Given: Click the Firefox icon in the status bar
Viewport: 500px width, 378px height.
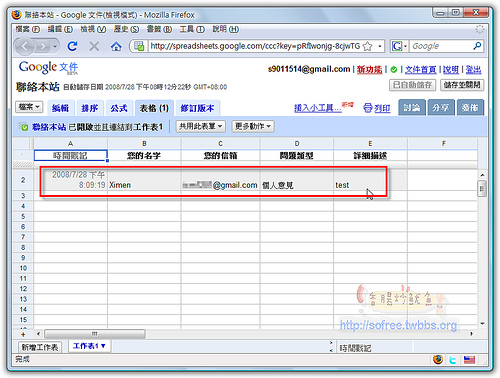Looking at the screenshot, I should tap(438, 359).
